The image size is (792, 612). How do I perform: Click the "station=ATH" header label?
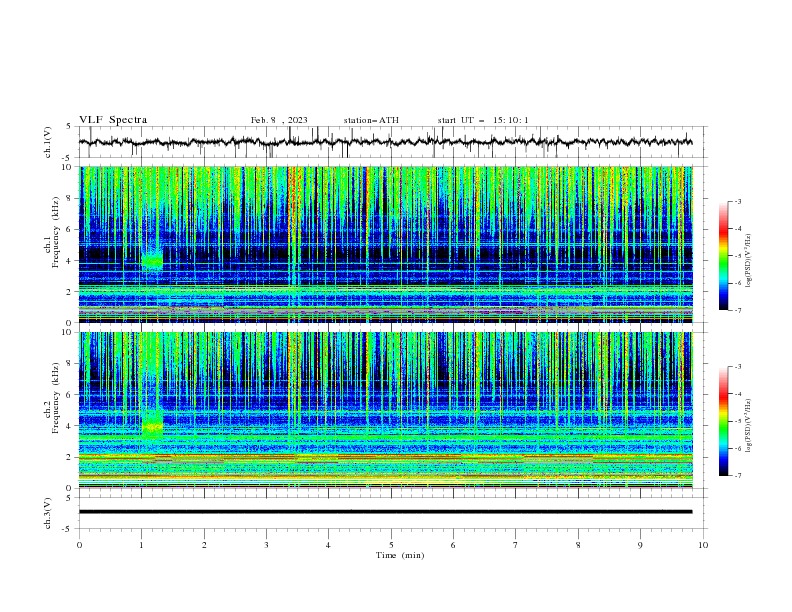tap(371, 120)
